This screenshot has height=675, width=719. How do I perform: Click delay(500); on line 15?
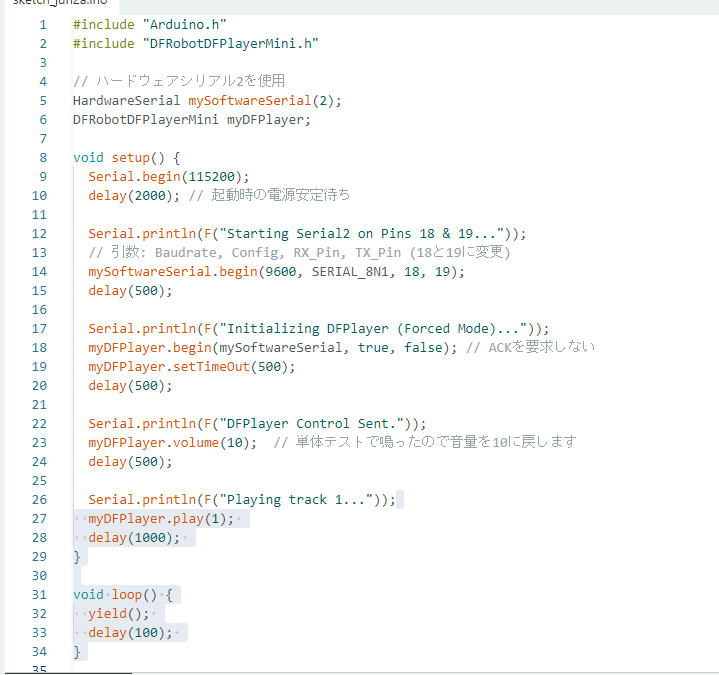click(130, 291)
